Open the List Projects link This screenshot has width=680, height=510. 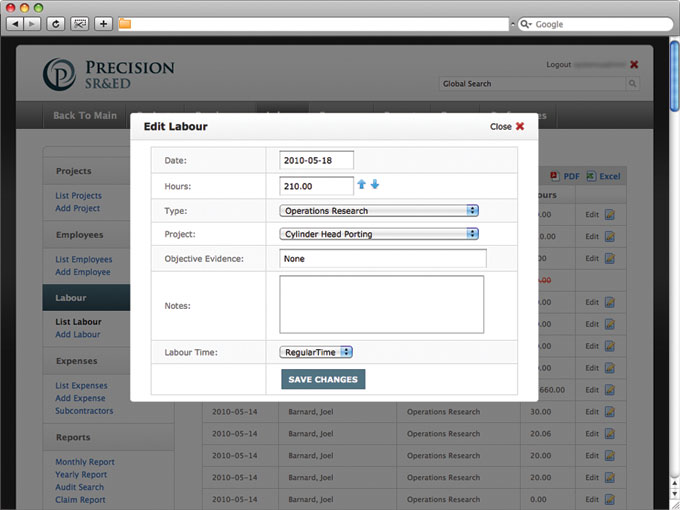pos(78,196)
